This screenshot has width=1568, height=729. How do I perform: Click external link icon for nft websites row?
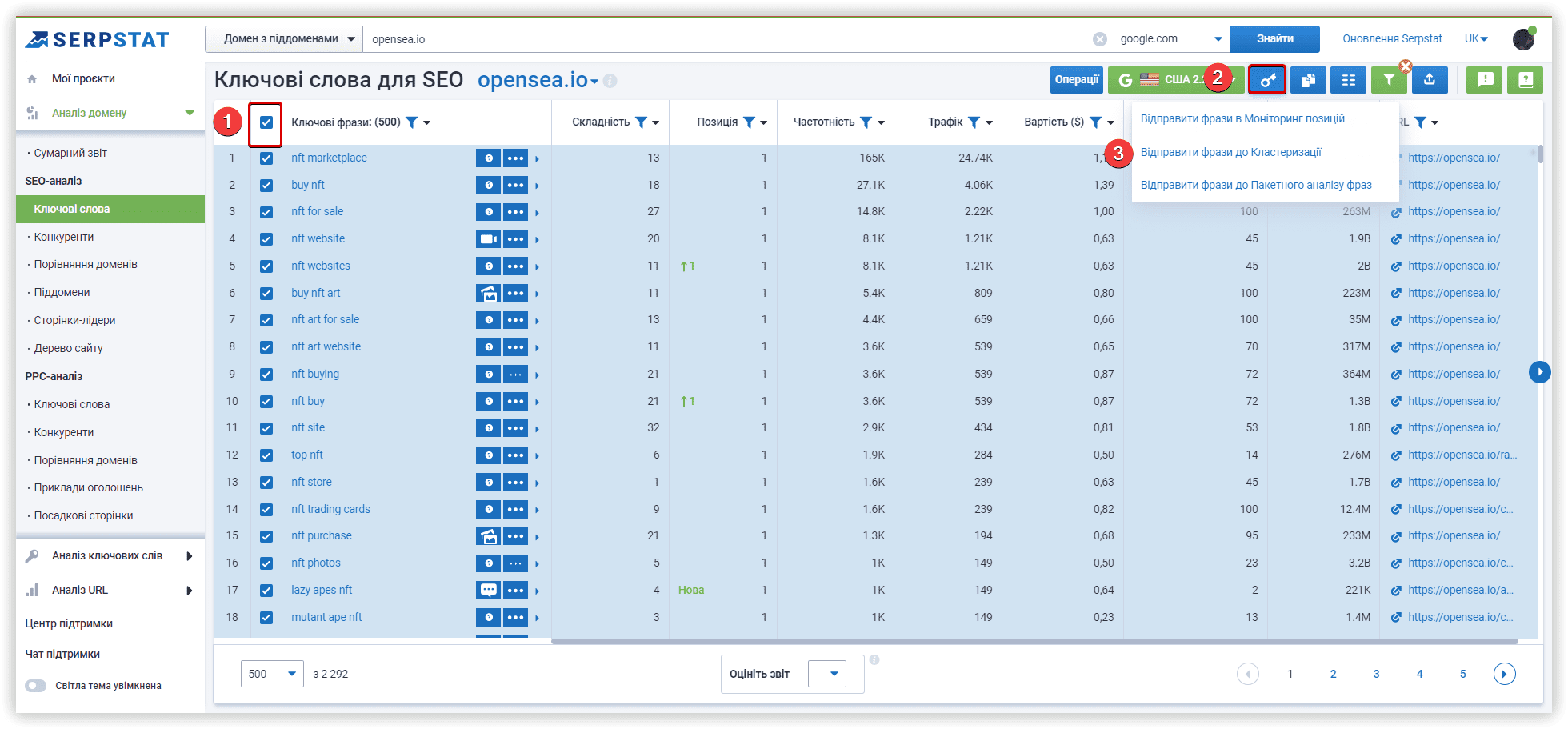[x=1396, y=266]
